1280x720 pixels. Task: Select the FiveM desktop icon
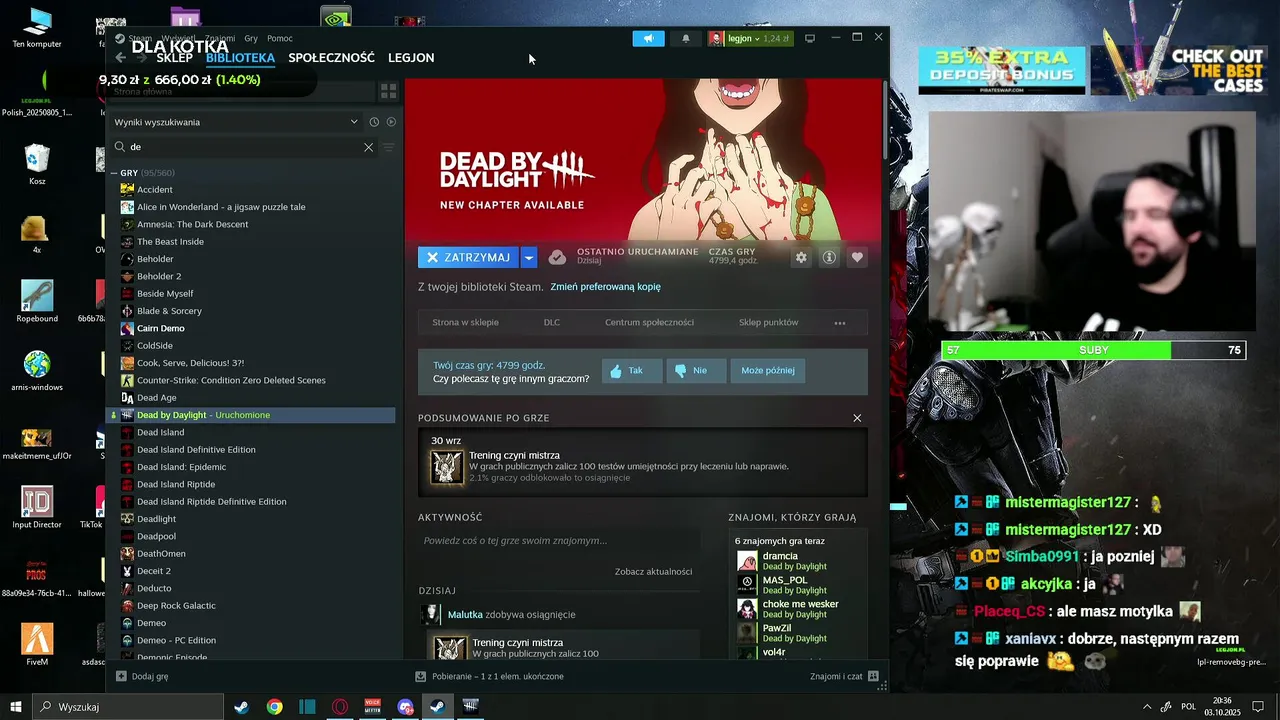pos(37,644)
